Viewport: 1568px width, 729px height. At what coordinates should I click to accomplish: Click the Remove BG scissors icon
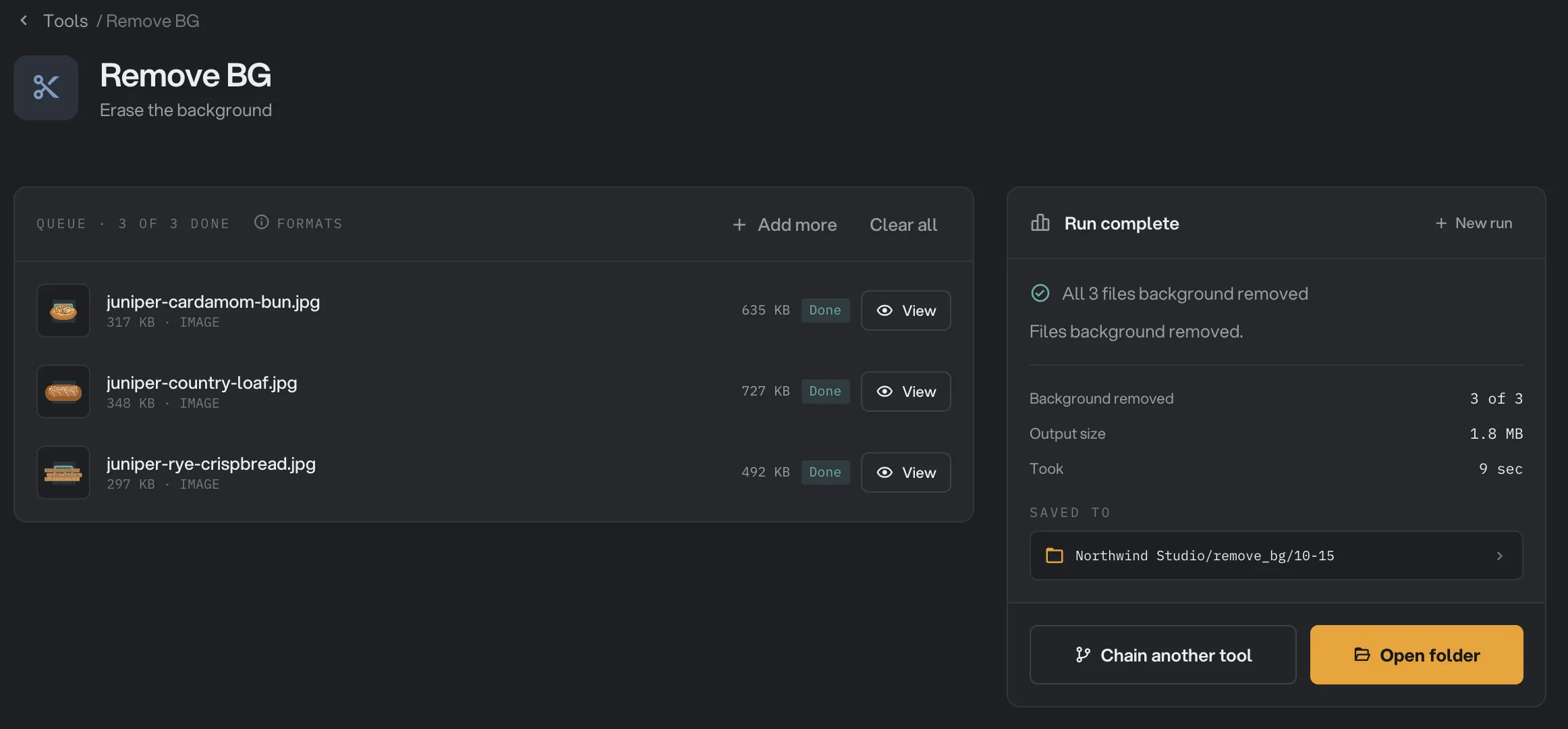(46, 88)
